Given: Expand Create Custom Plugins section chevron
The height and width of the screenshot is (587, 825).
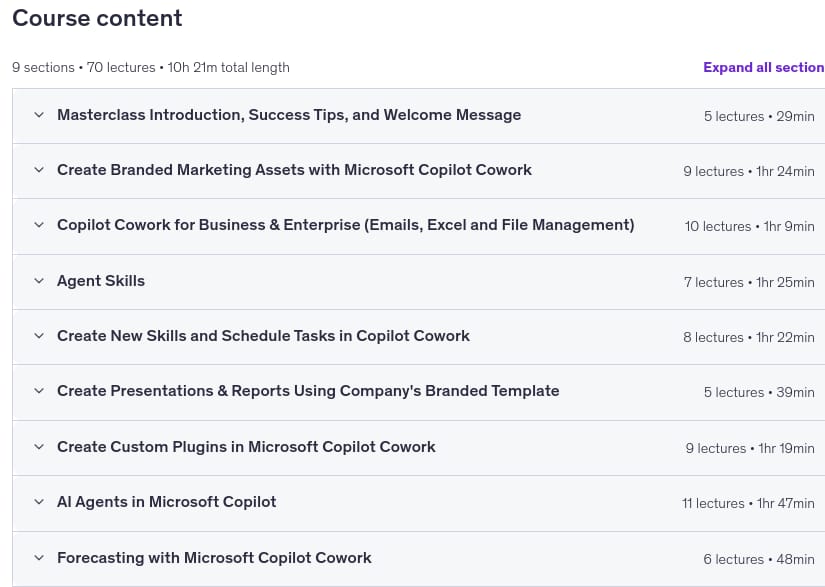Looking at the screenshot, I should pyautogui.click(x=39, y=447).
